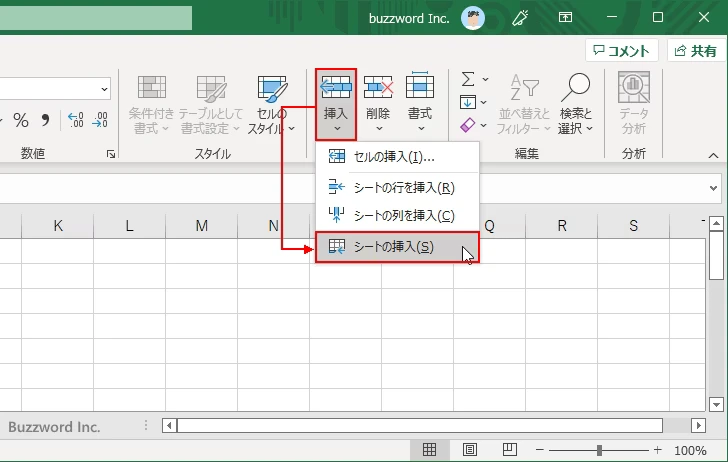This screenshot has height=462, width=728.
Task: Click the sheet tab bar resize handle dots
Action: pos(146,425)
